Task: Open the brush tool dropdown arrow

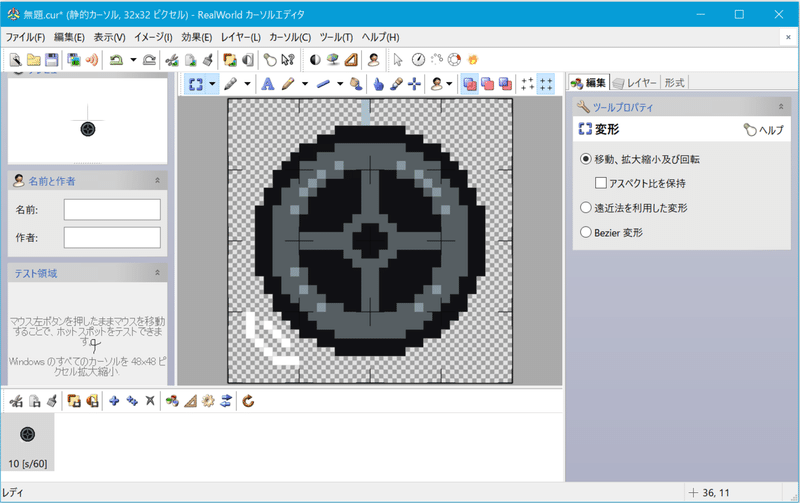Action: [247, 84]
